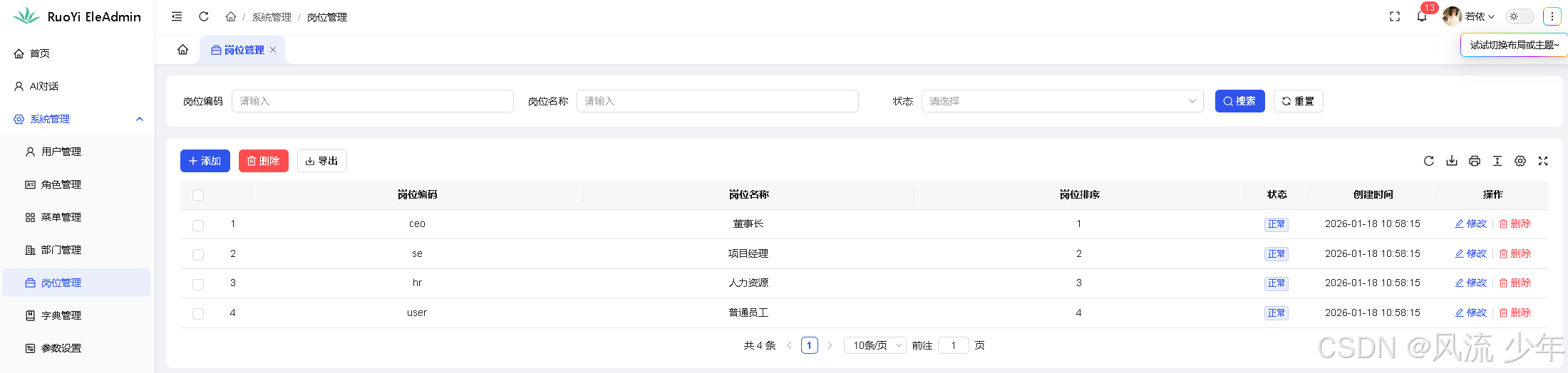This screenshot has height=373, width=1568.
Task: Close the 岗位管理 tab
Action: click(x=273, y=50)
